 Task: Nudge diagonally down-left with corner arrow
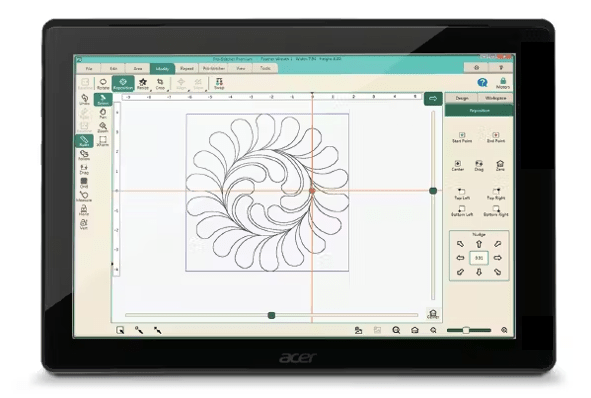(460, 272)
